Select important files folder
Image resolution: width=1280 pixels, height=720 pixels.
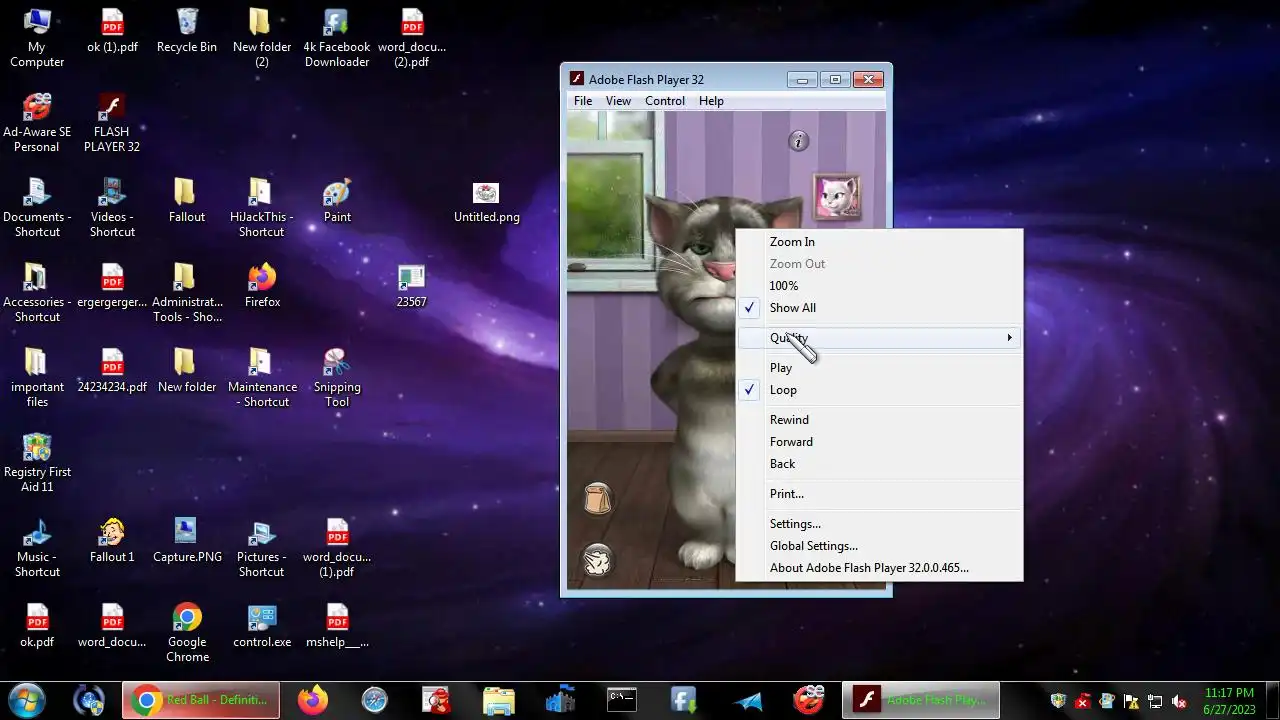37,379
